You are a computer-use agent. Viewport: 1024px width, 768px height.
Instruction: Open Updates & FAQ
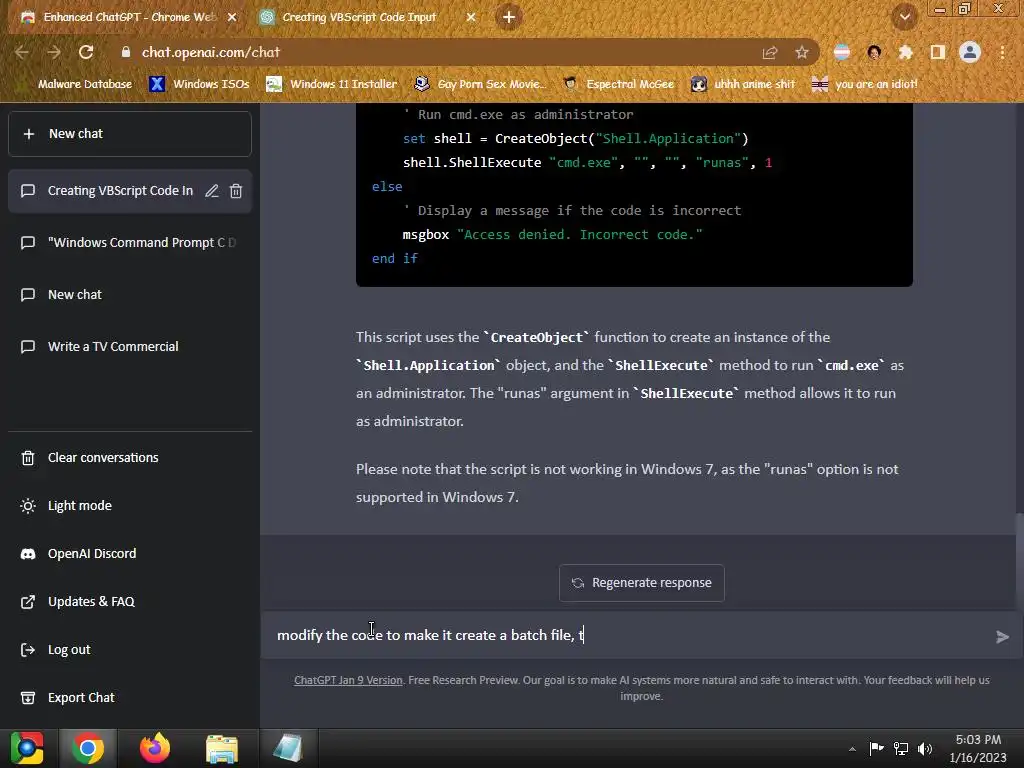tap(129, 601)
